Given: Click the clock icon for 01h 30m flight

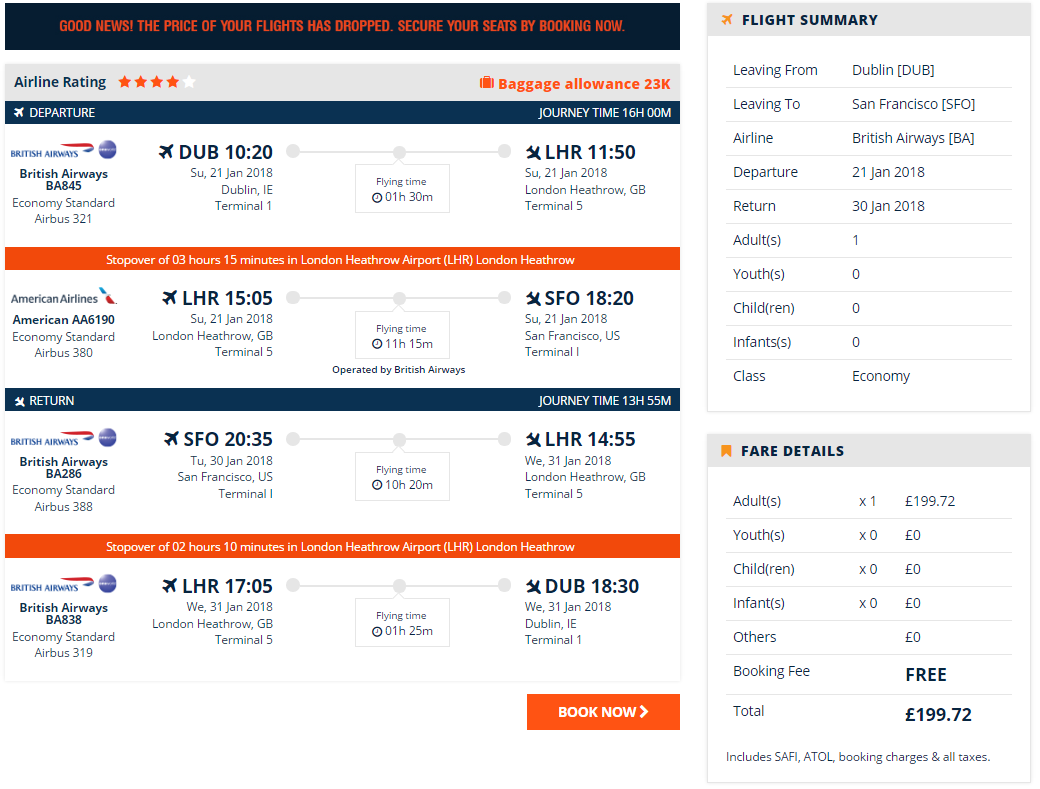Looking at the screenshot, I should 377,198.
